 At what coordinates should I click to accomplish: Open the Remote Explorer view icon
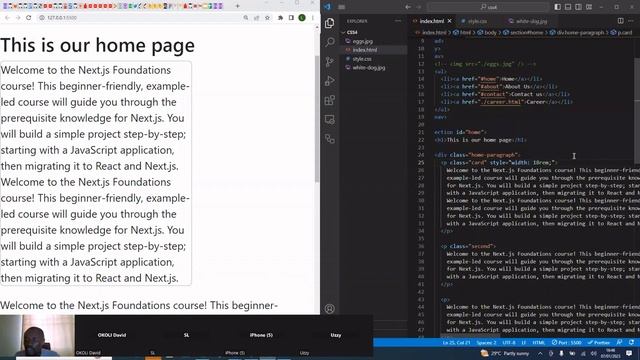click(x=330, y=119)
